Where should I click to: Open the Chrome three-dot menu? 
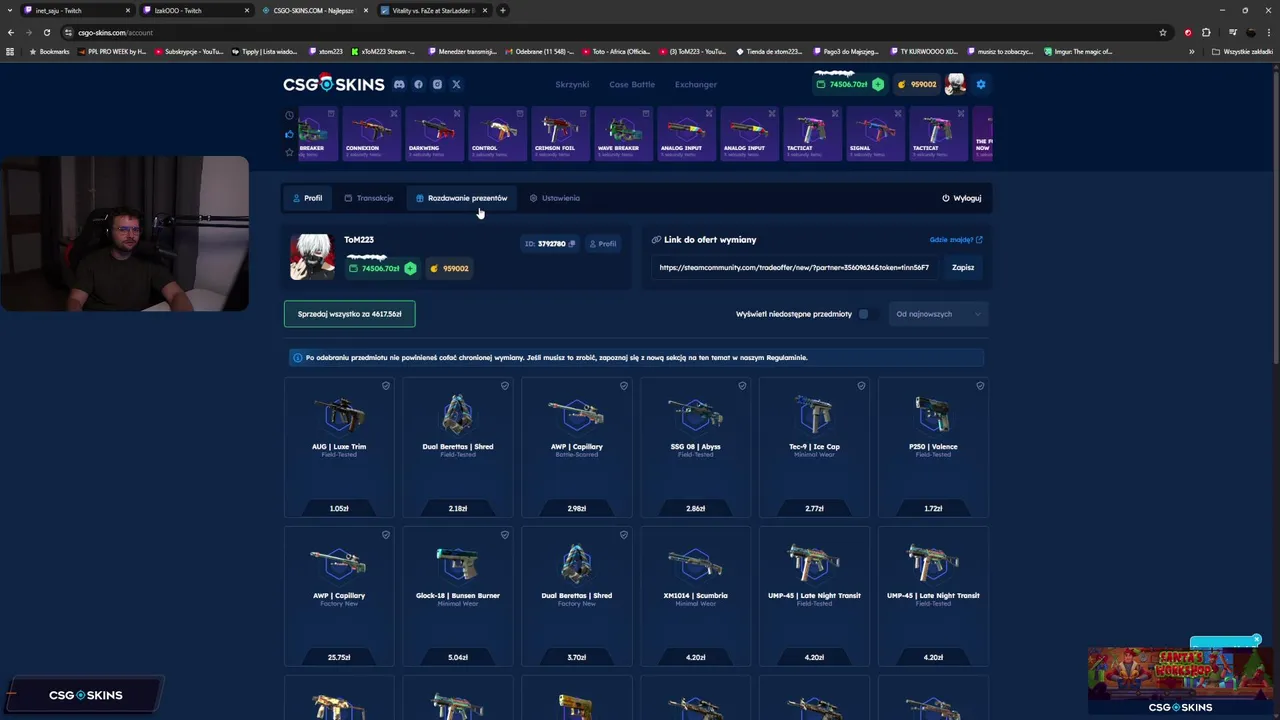1268,32
